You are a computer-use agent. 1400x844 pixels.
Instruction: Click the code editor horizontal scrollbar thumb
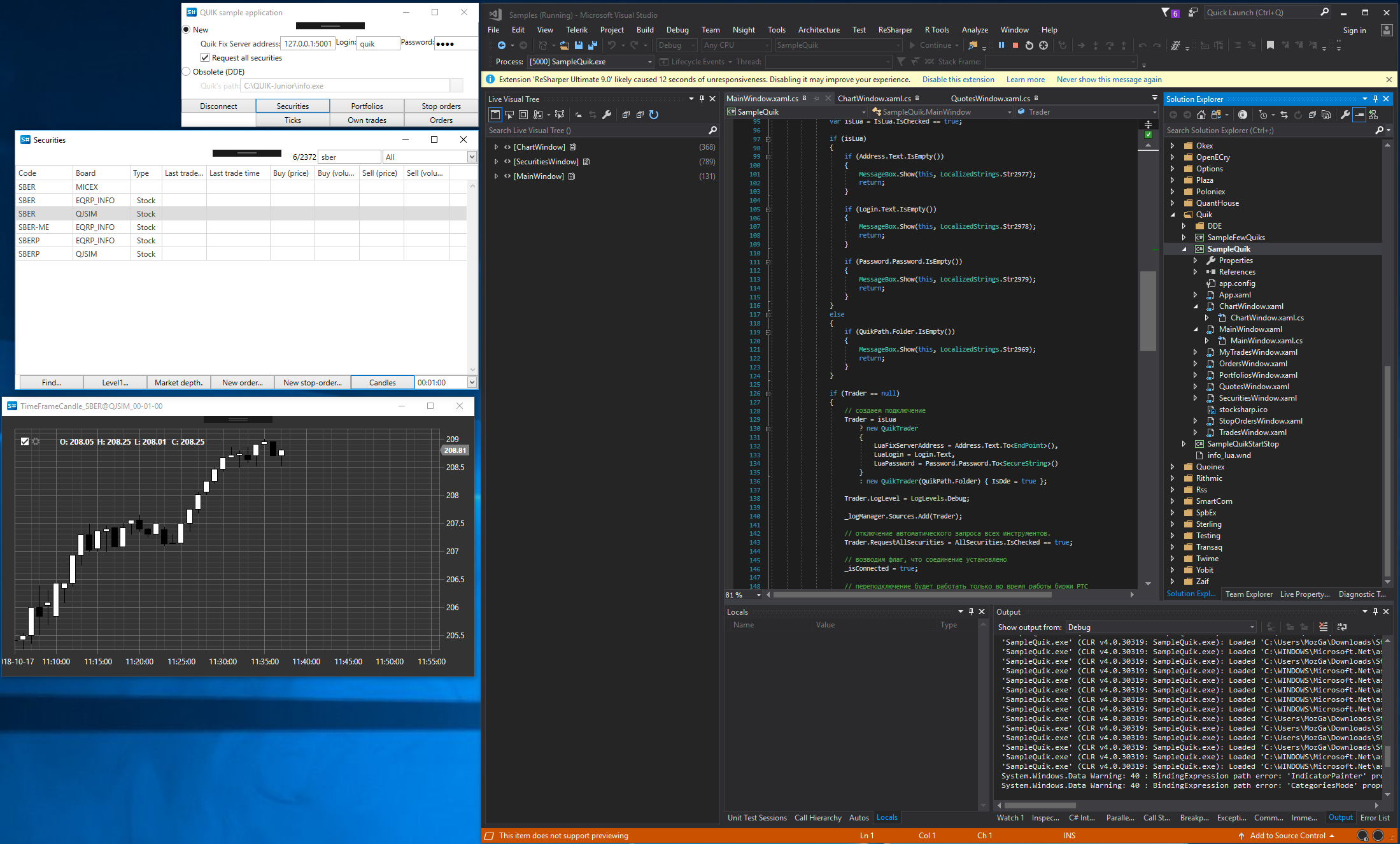[912, 594]
